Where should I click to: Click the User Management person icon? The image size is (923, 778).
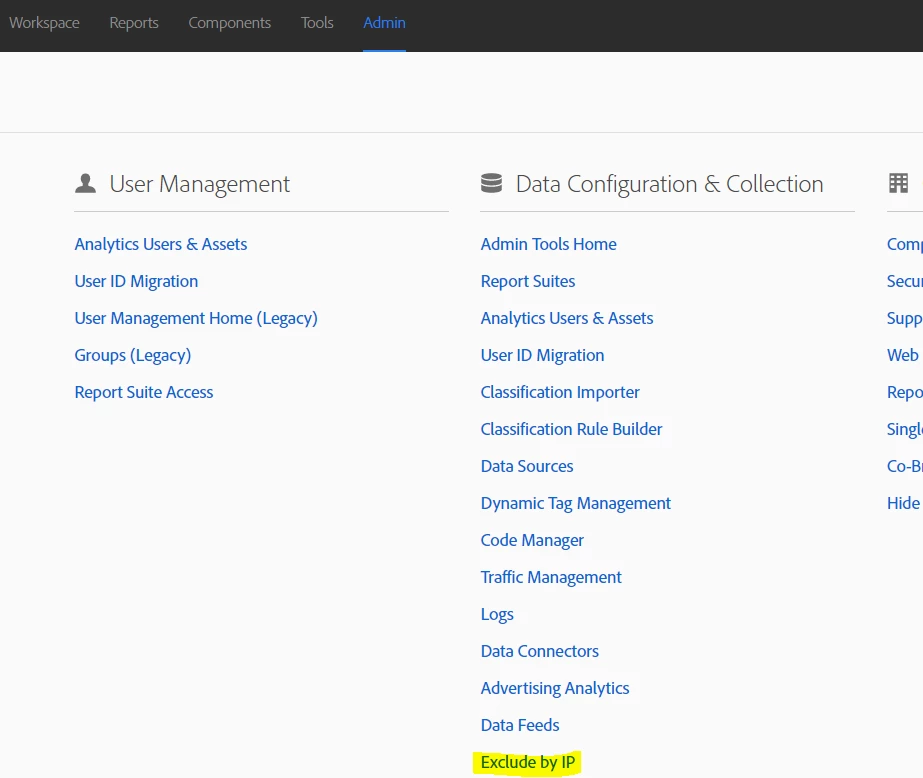pos(85,184)
